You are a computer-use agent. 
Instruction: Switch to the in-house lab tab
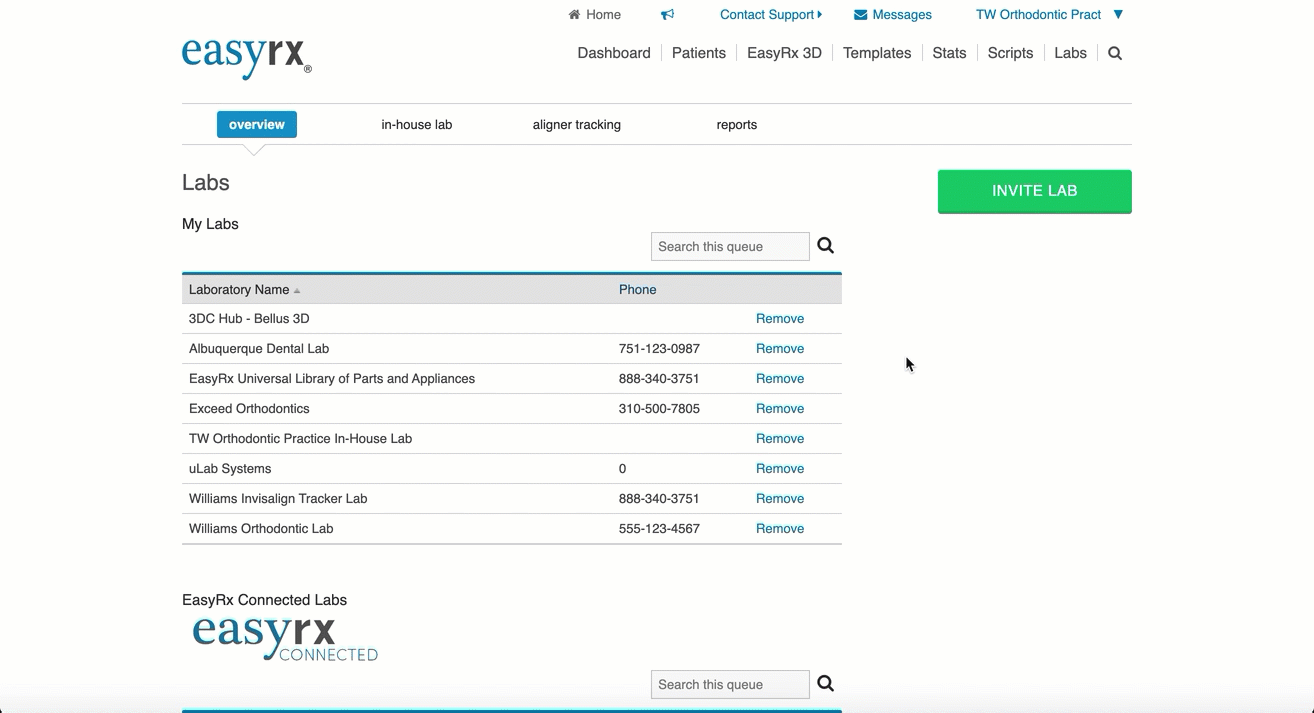[x=417, y=125]
